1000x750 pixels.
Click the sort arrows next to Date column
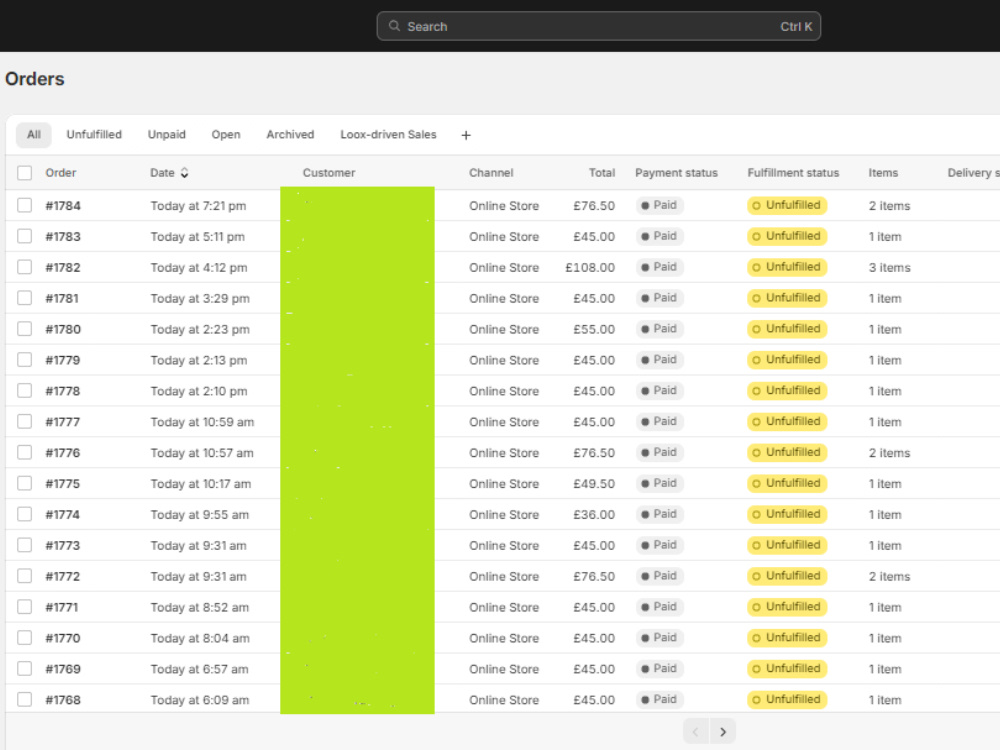point(184,172)
